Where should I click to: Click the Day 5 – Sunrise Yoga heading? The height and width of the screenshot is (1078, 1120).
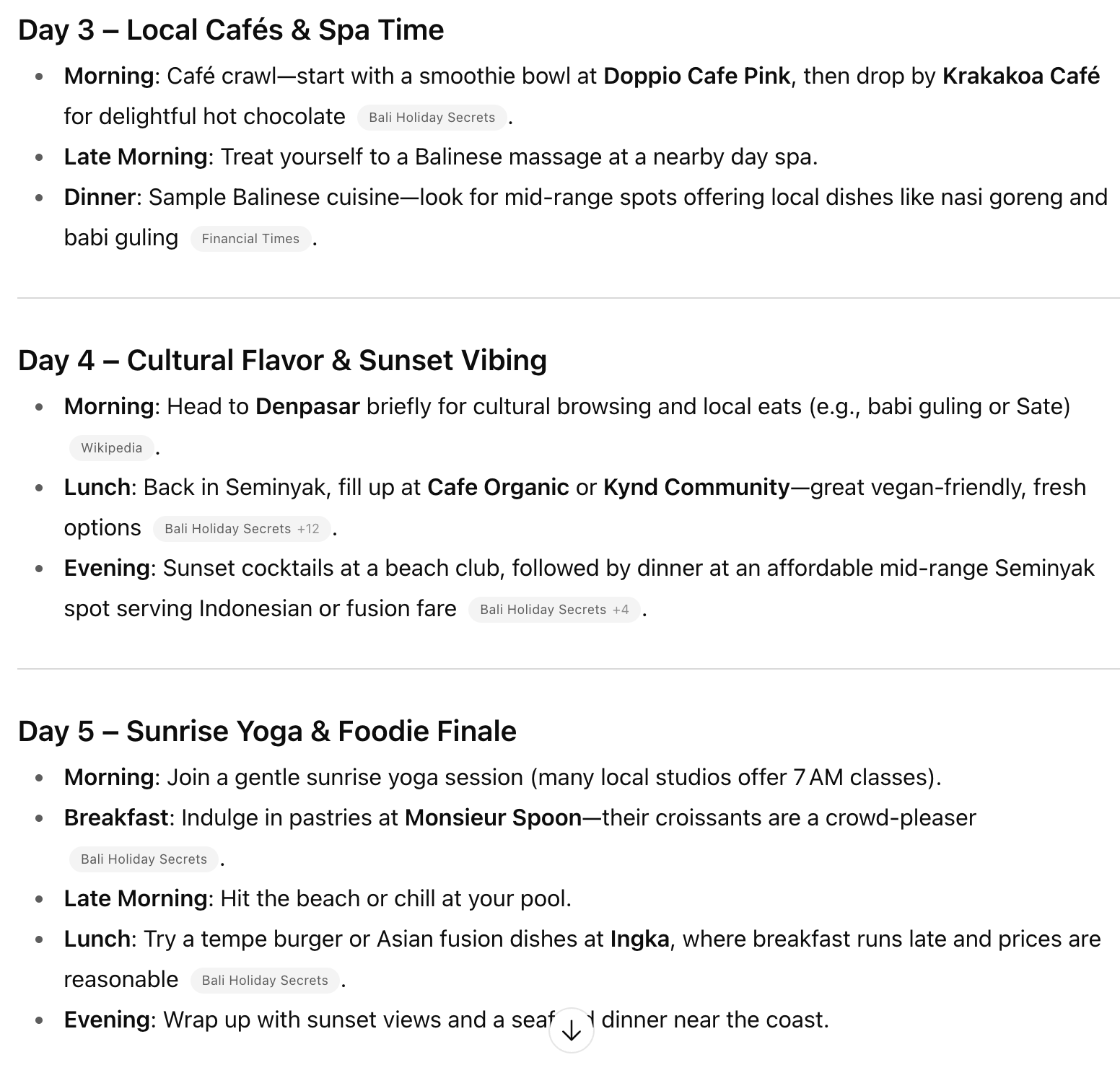coord(267,732)
